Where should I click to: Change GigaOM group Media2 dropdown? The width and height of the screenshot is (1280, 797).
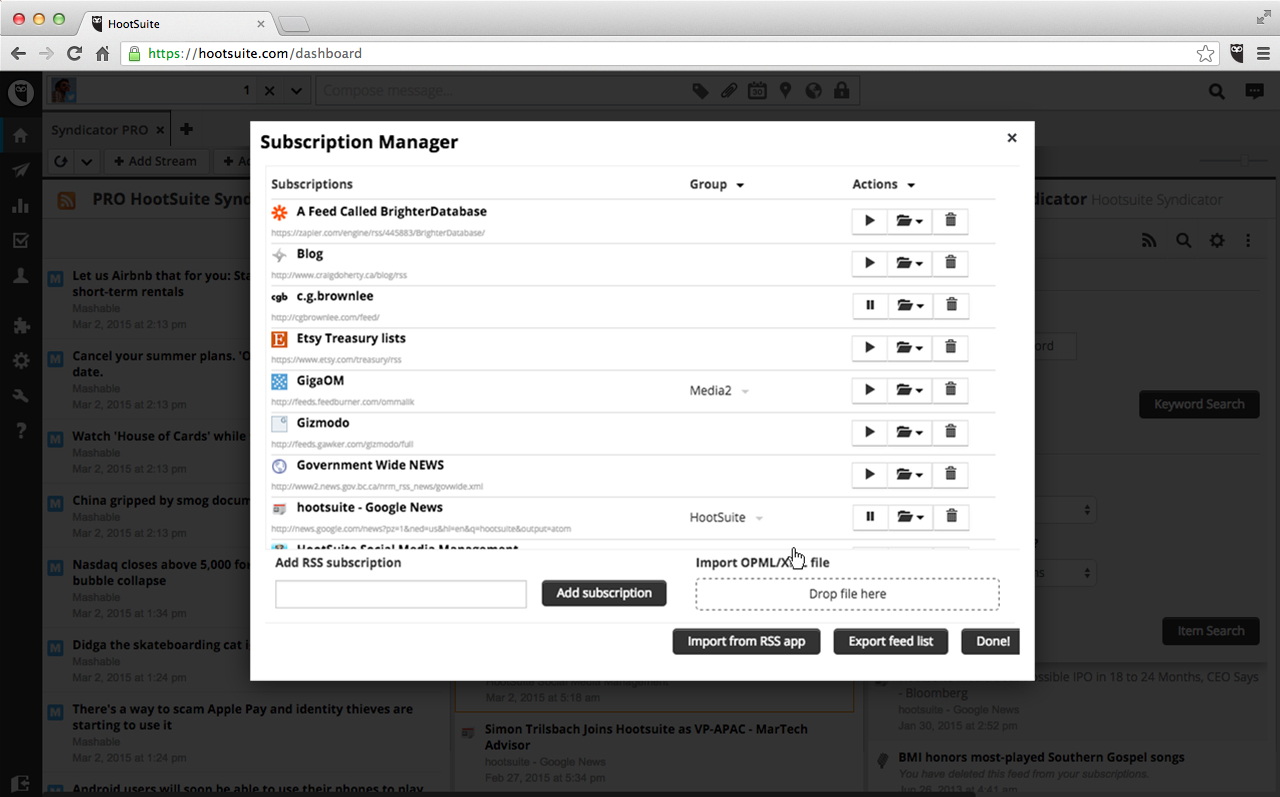(x=720, y=390)
